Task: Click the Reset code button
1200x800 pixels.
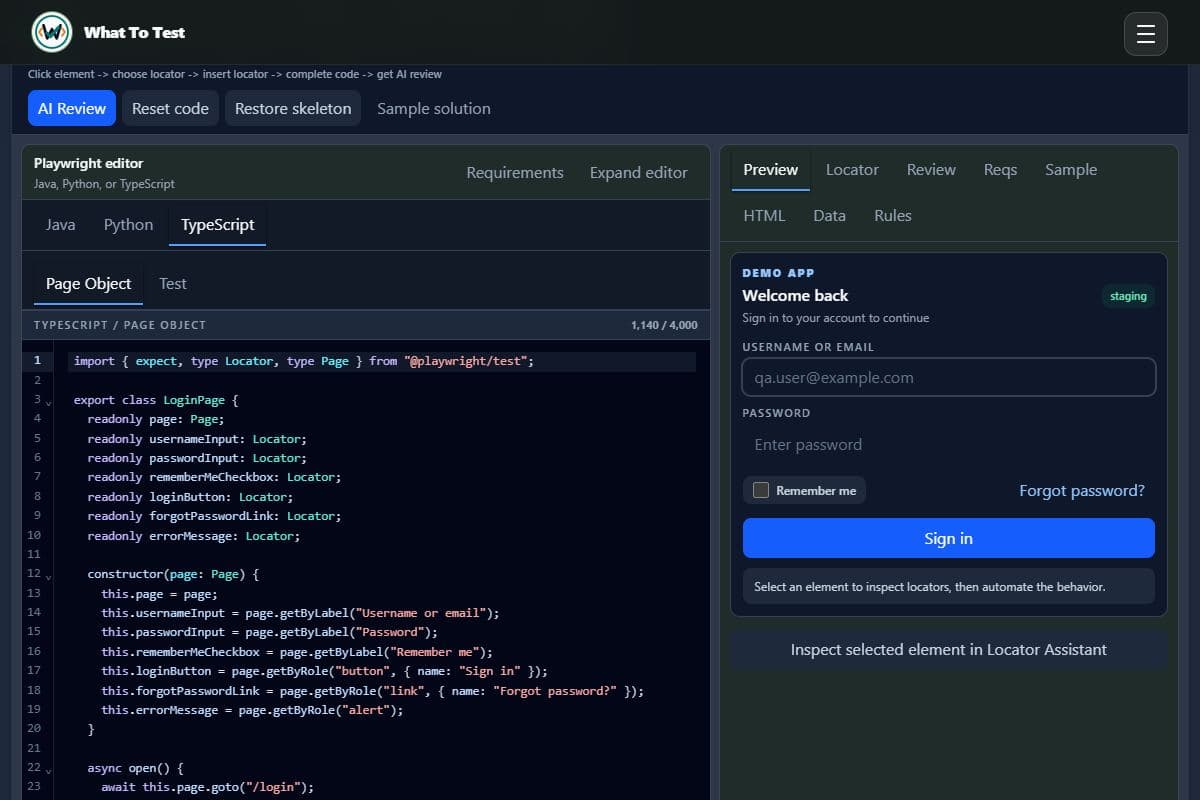Action: 170,108
